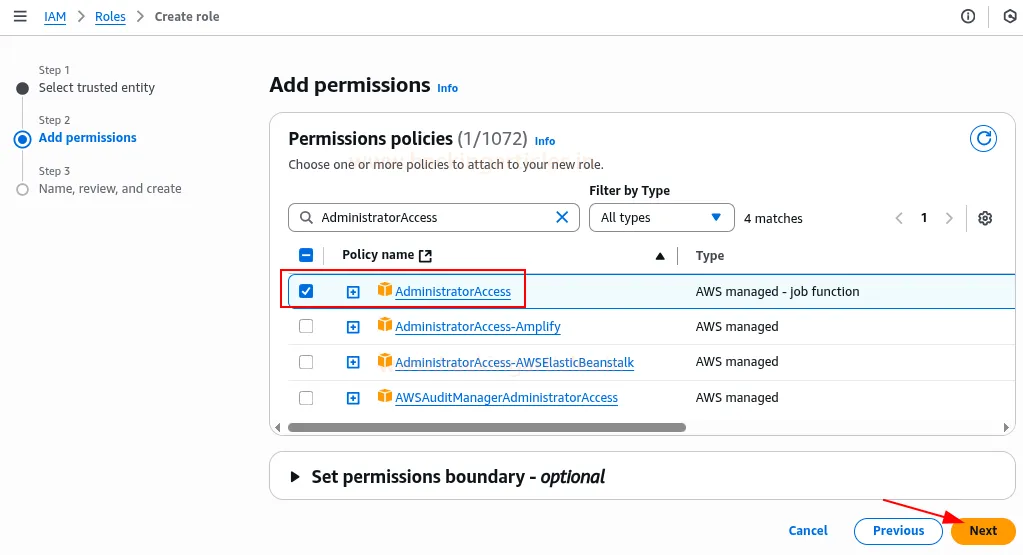
Task: Clear the AdministratorAccess search text
Action: [x=562, y=217]
